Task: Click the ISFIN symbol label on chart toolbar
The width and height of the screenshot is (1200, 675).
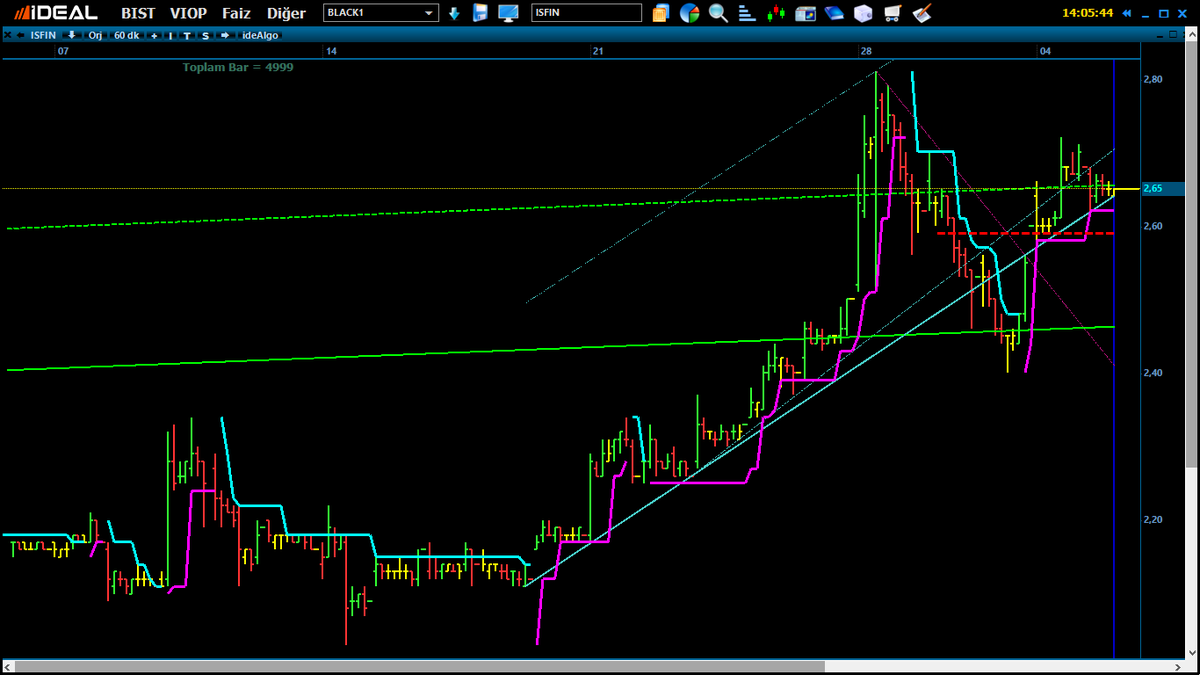Action: [44, 35]
